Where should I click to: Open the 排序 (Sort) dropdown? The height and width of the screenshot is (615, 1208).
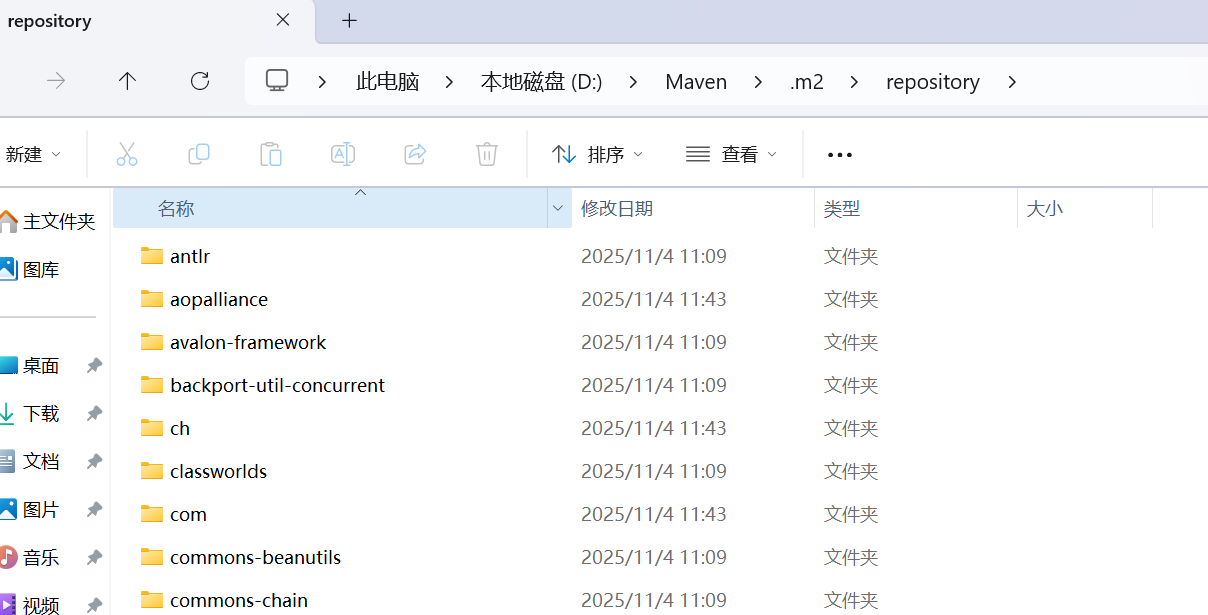point(597,154)
